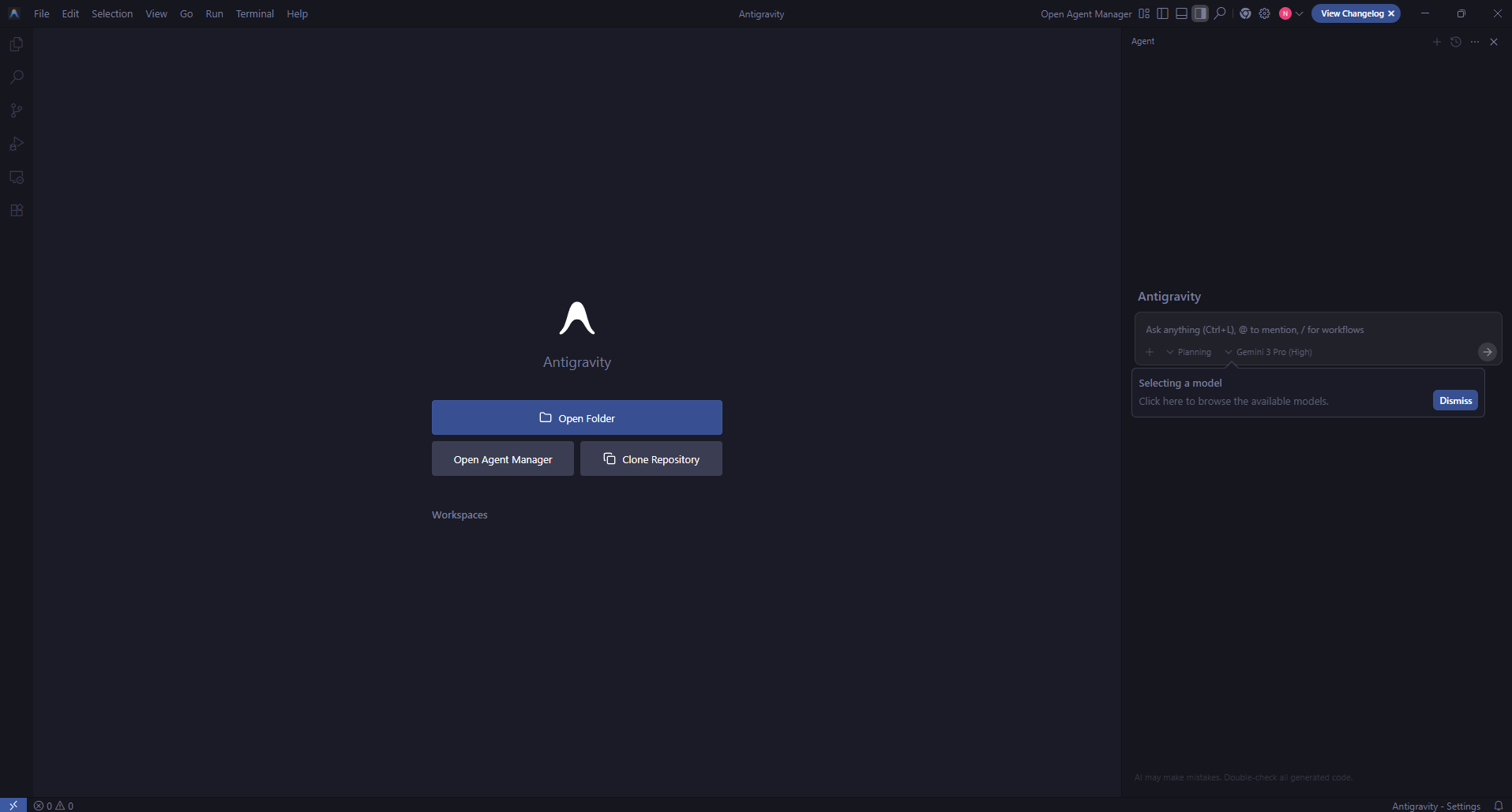Open the Explorer in the activity bar
Viewport: 1512px width, 812px height.
(x=17, y=44)
